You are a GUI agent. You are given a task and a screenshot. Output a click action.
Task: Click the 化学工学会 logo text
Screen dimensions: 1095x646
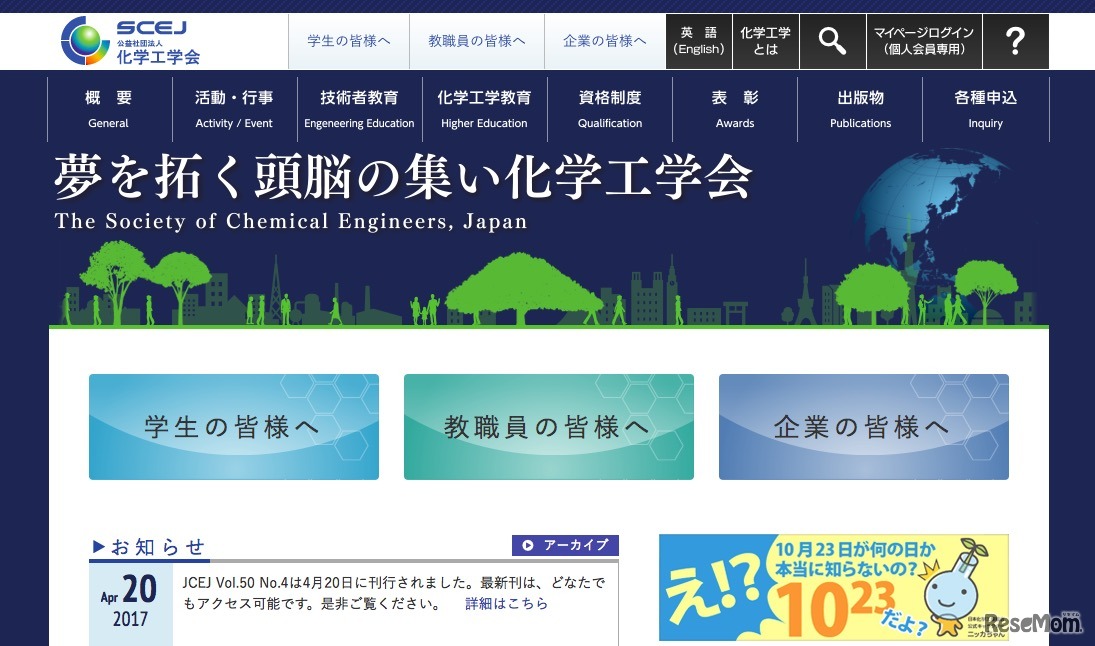[x=158, y=57]
